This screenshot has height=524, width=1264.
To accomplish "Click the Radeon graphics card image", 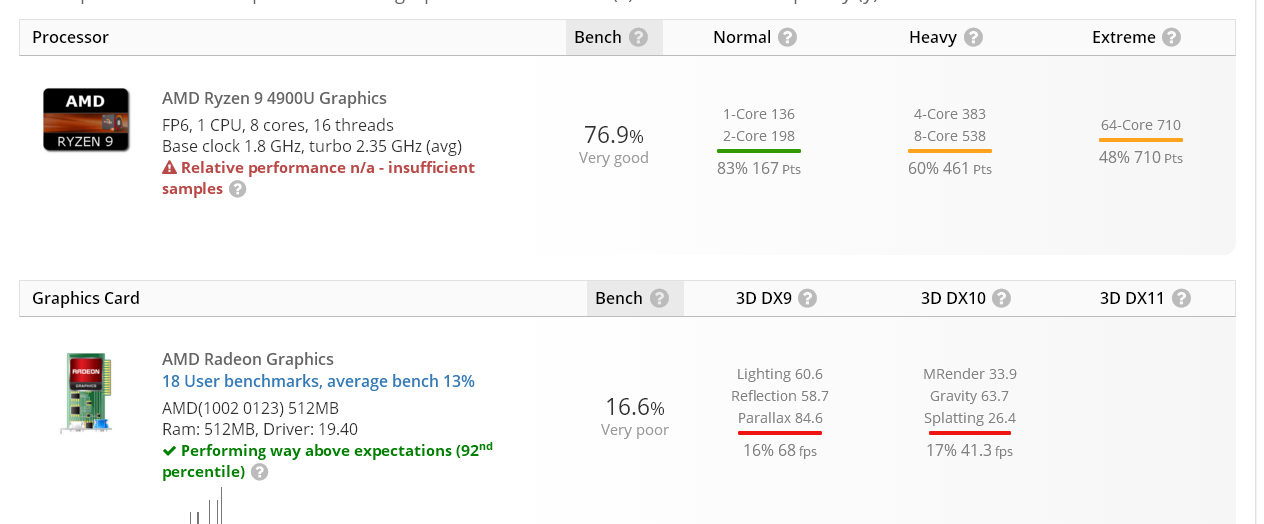I will [87, 393].
